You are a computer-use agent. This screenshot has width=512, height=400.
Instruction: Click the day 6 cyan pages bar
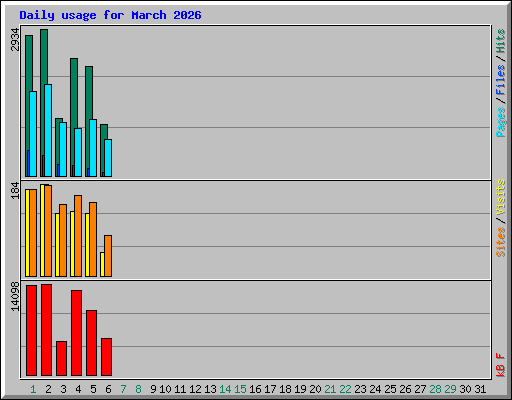pos(108,158)
